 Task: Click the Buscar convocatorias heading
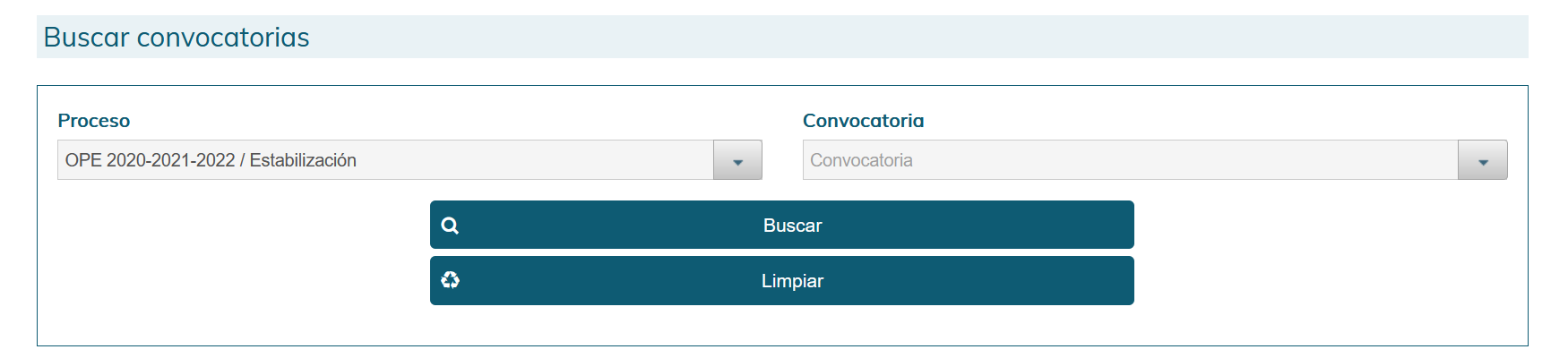pos(177,38)
